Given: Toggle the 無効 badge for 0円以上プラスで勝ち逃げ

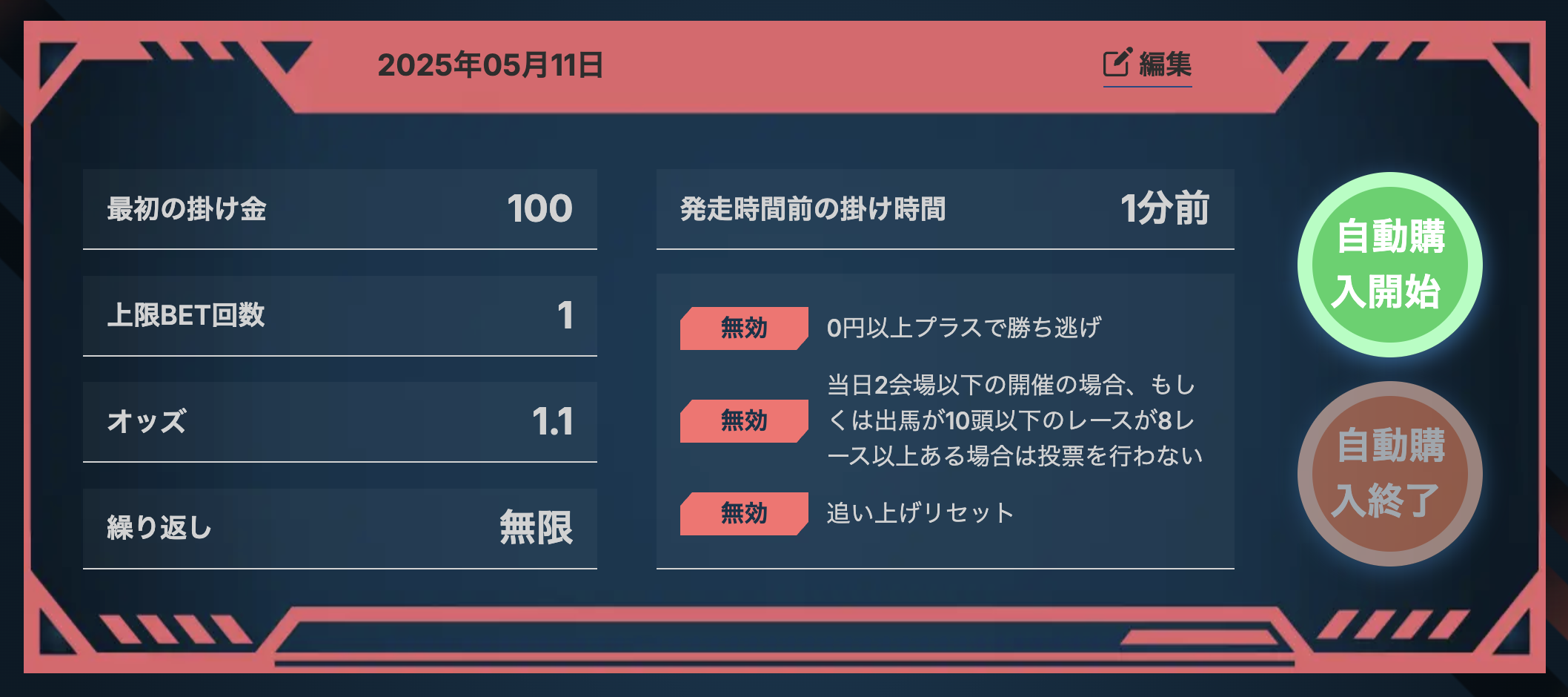Looking at the screenshot, I should [744, 328].
